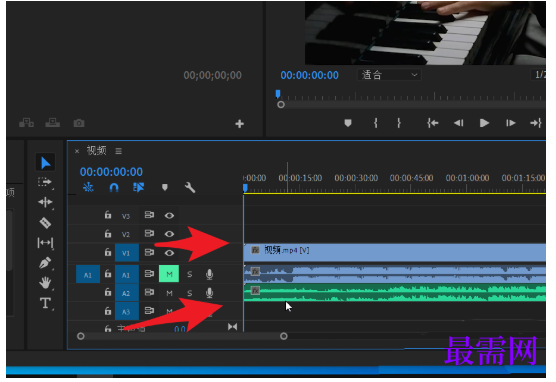This screenshot has width=556, height=382.
Task: Toggle lock on track A3
Action: pos(108,311)
